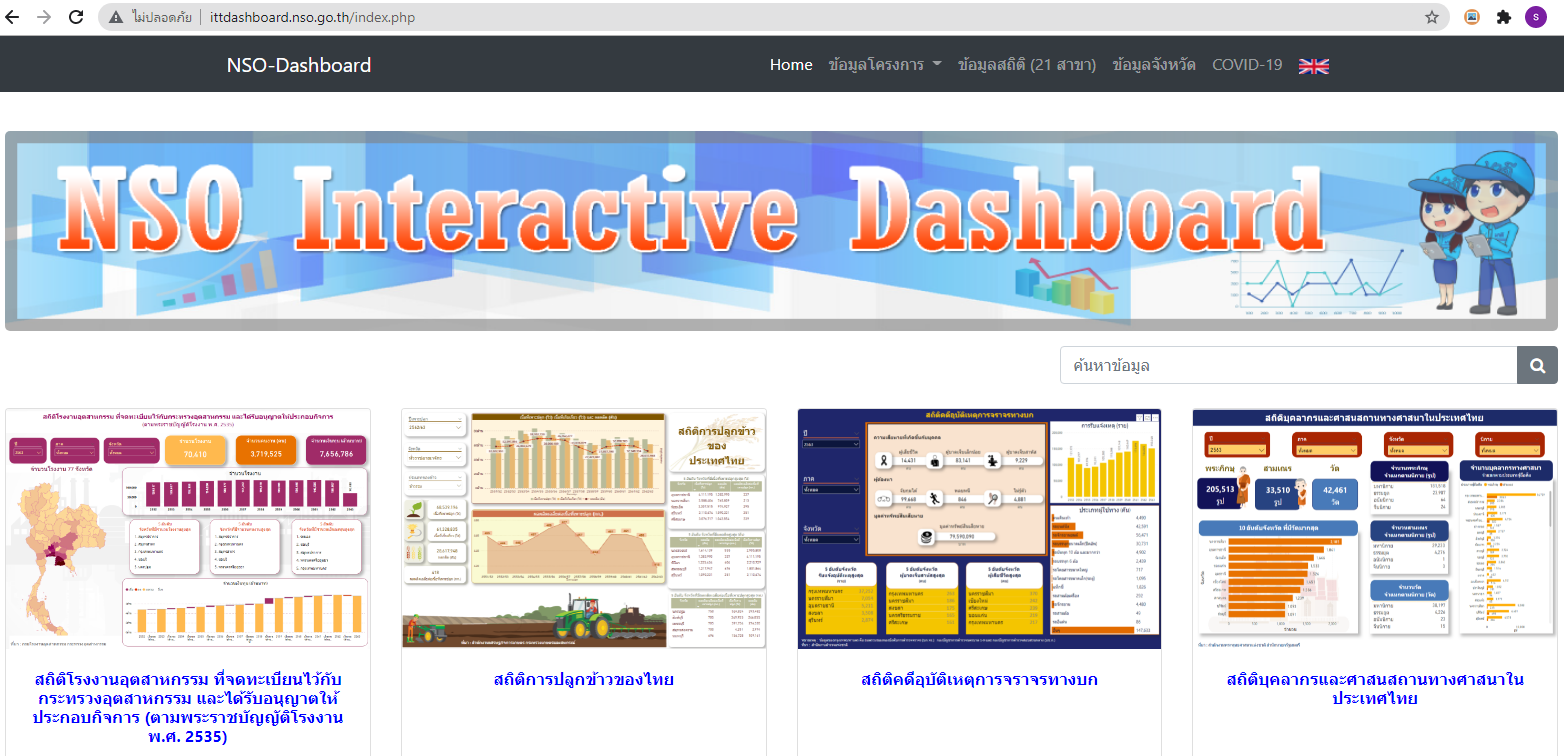Click the search magnifier button
Screen dimensions: 1564x756
point(1537,365)
